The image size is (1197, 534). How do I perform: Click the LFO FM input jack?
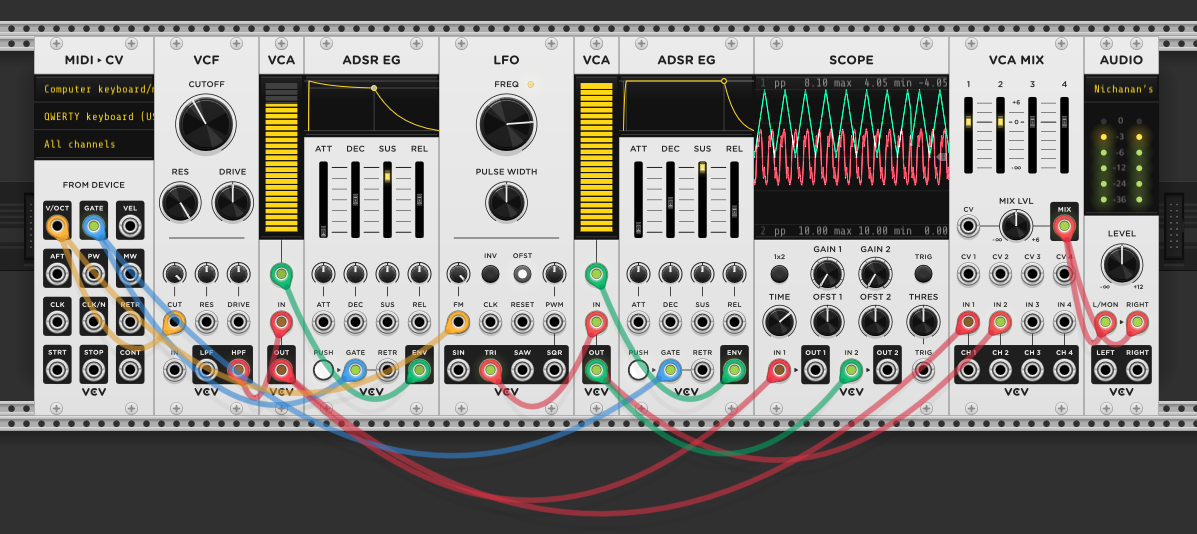pyautogui.click(x=458, y=323)
